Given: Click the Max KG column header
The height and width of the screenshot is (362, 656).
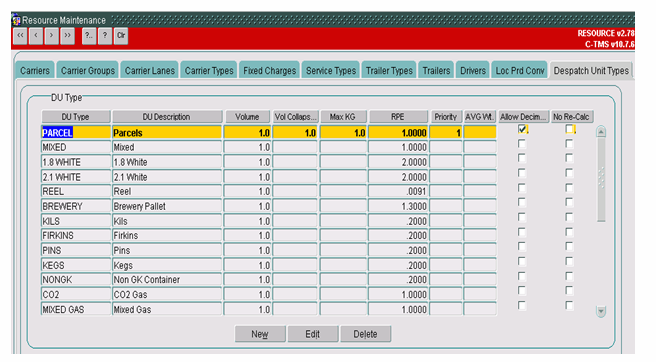Looking at the screenshot, I should (343, 117).
